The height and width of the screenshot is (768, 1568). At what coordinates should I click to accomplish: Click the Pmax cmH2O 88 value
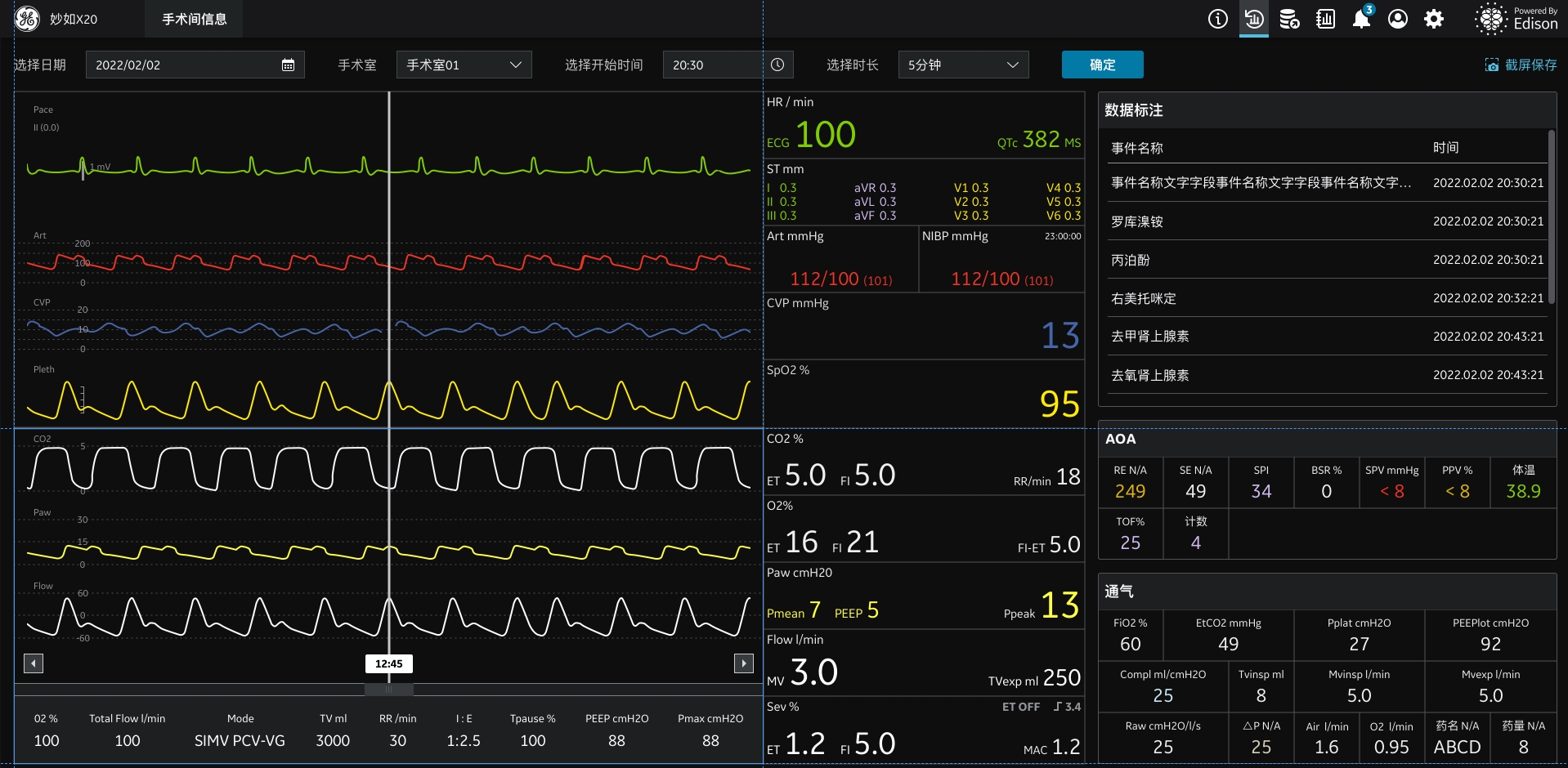tap(710, 741)
